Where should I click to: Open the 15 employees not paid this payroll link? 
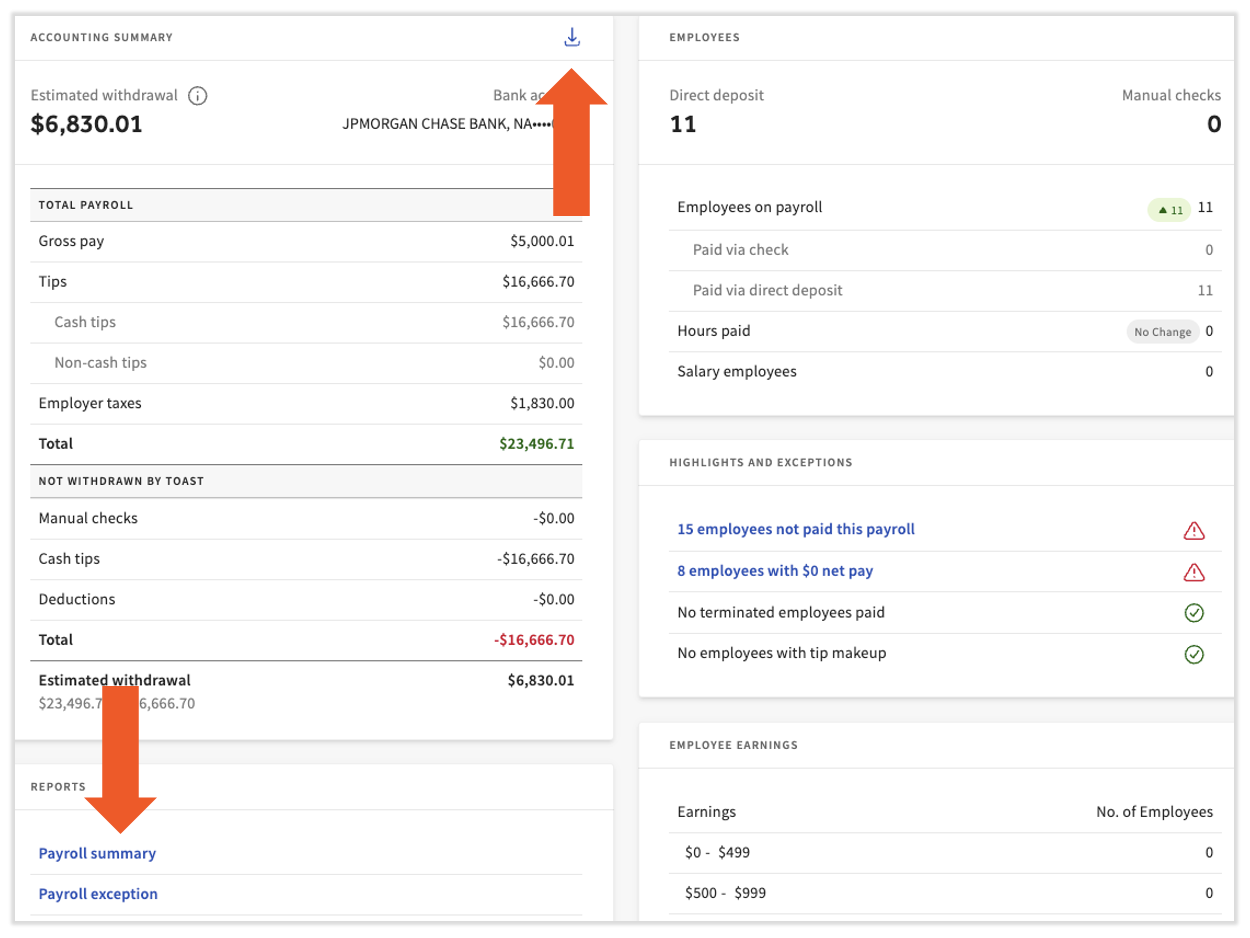coord(795,529)
